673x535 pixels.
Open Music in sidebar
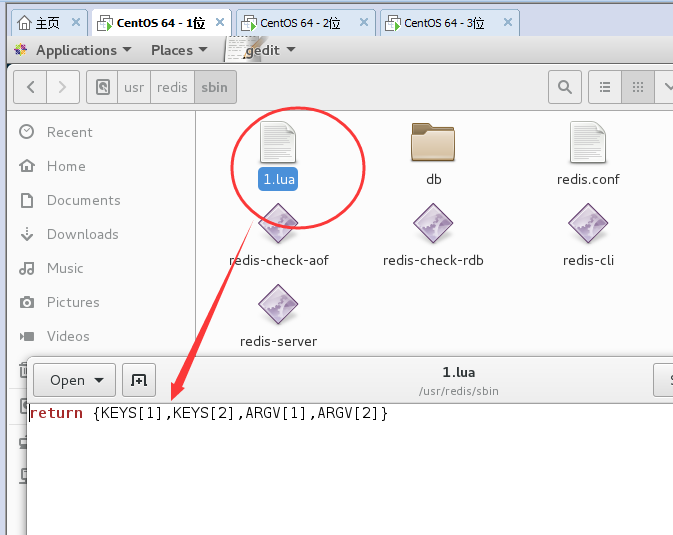(x=51, y=268)
